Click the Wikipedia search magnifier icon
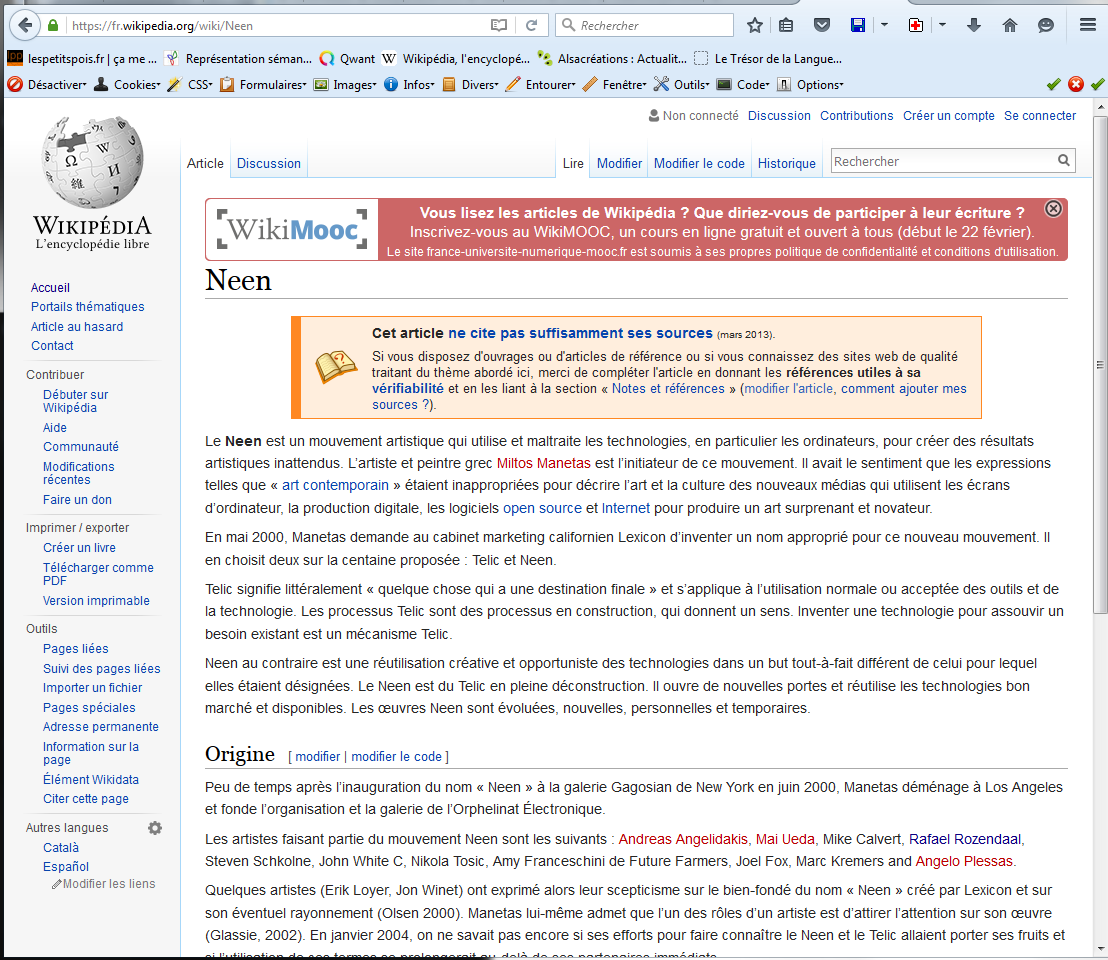The height and width of the screenshot is (960, 1108). pyautogui.click(x=1064, y=161)
